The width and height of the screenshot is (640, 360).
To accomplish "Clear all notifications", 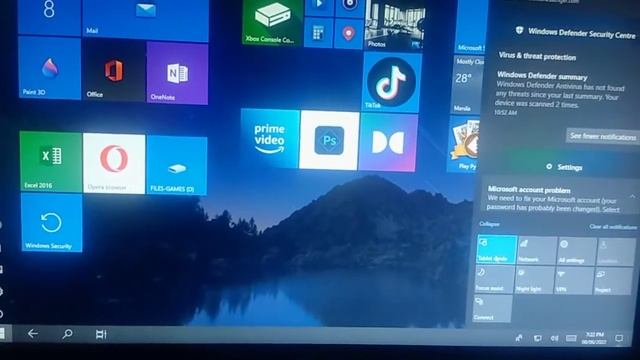I will click(613, 227).
